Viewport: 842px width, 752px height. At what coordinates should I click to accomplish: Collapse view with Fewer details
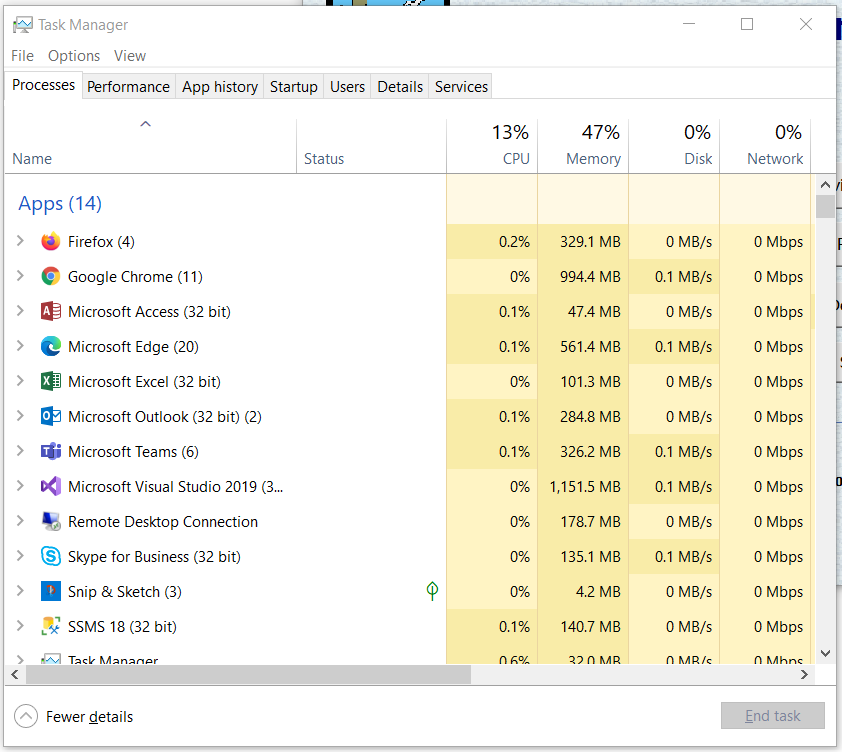pos(75,716)
